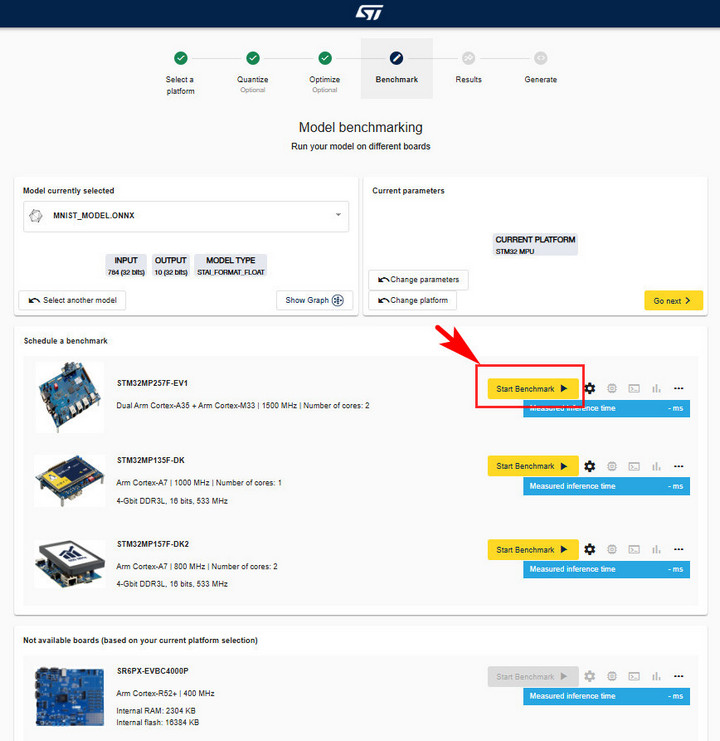The image size is (720, 741).
Task: Click the STM32MP135F-DK board name
Action: pyautogui.click(x=151, y=460)
